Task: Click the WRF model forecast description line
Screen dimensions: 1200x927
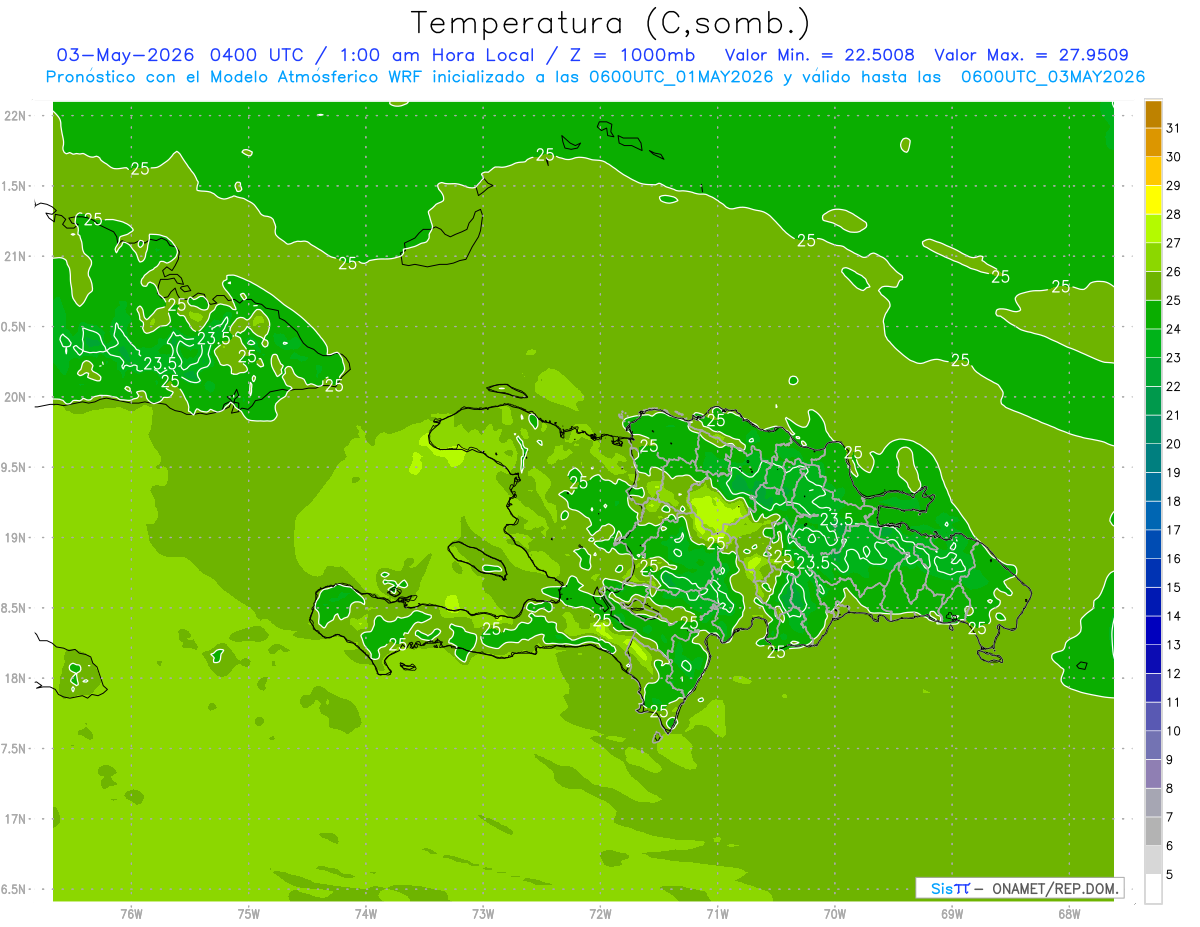Action: point(595,77)
